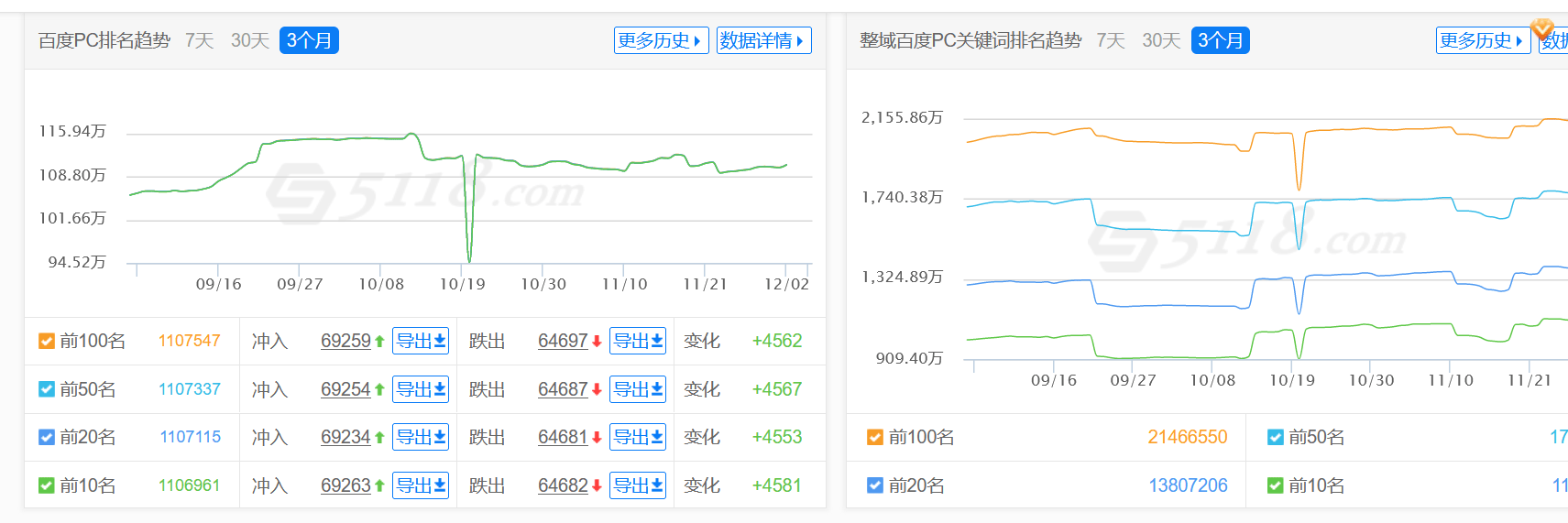Open 冲入 count 69263 link
Screen dimensions: 1568x523
(x=345, y=485)
